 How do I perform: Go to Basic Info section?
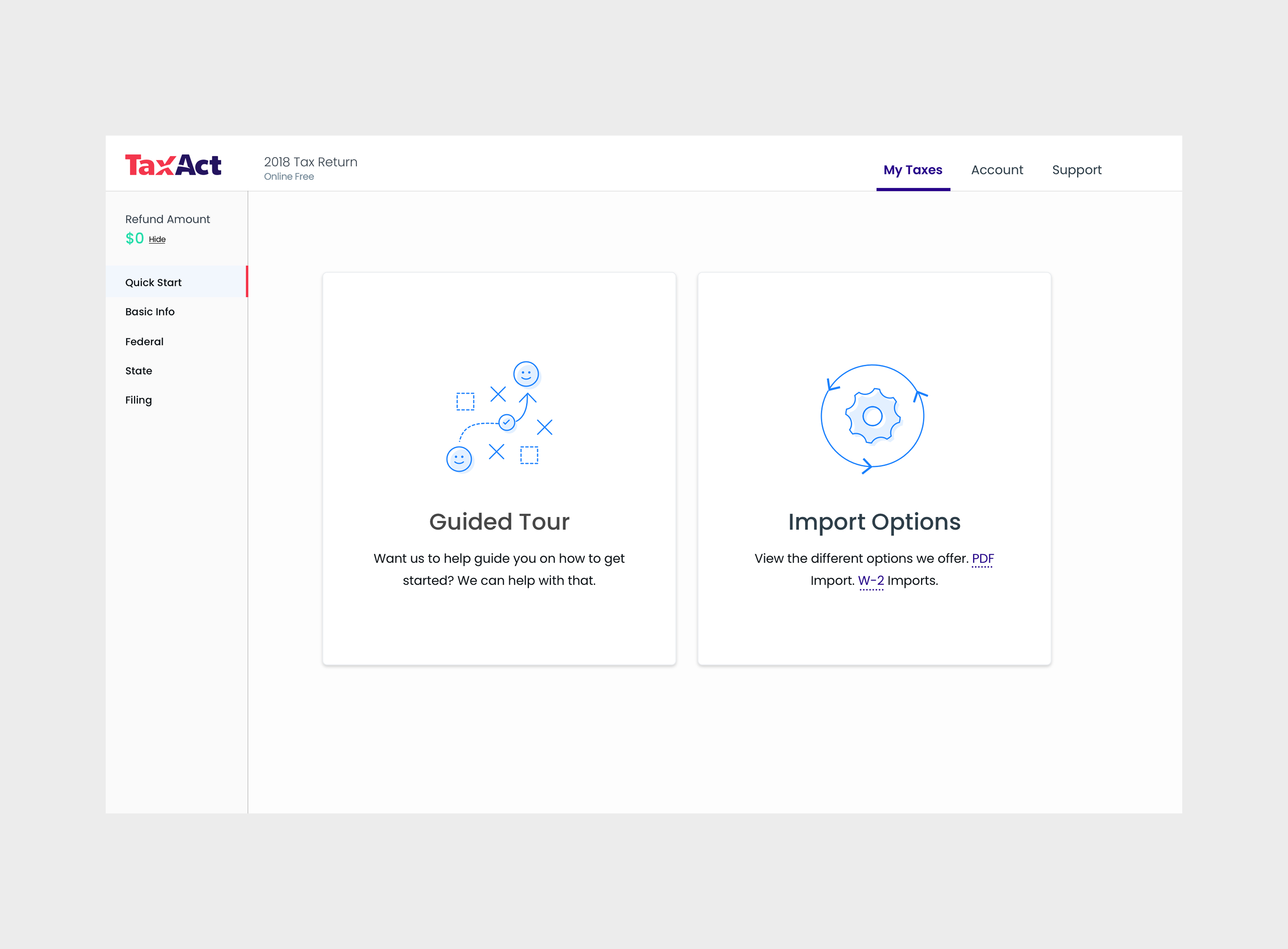point(150,312)
